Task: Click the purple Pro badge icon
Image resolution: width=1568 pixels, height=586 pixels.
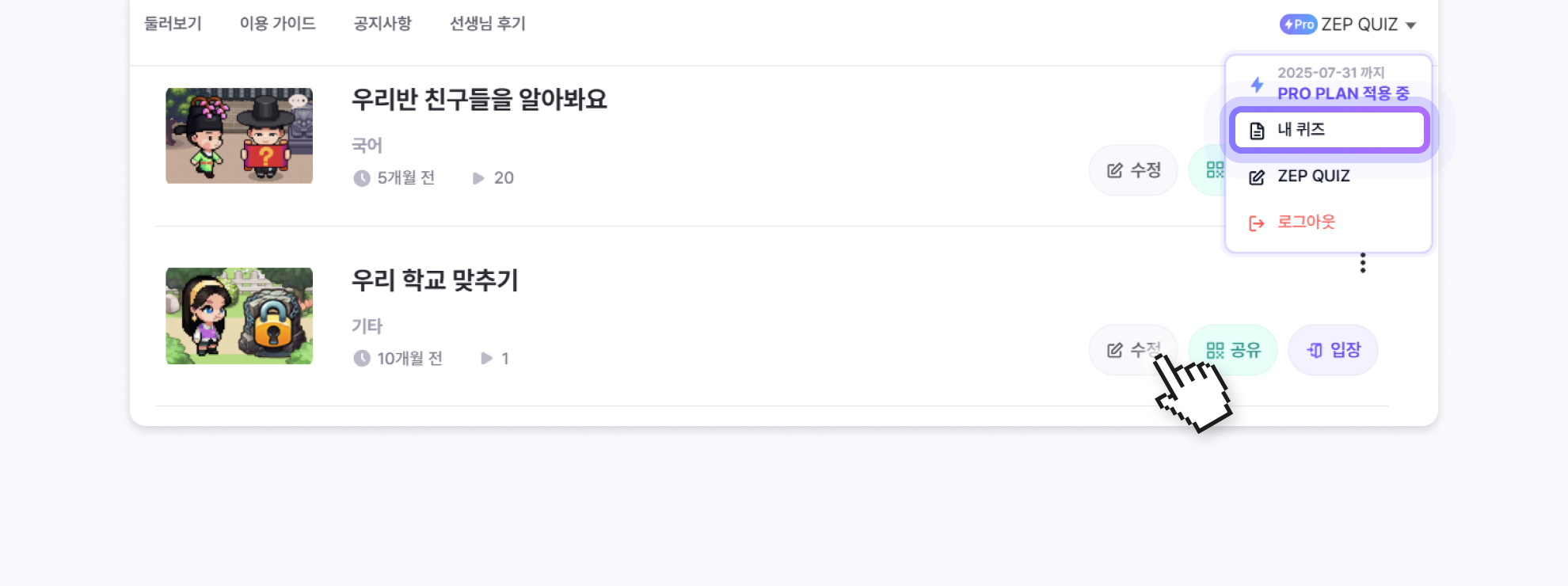Action: (1298, 25)
